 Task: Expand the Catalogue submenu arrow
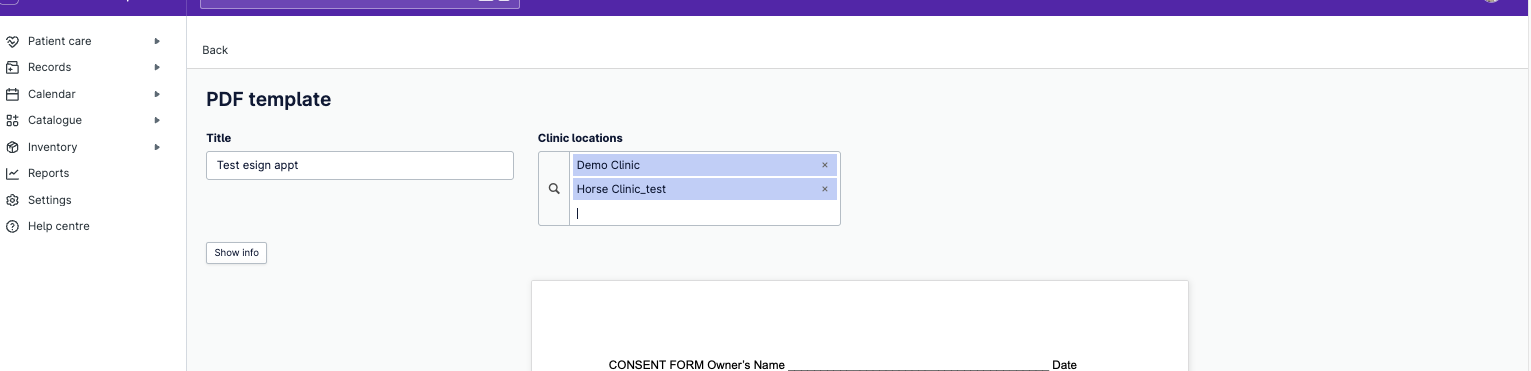[157, 120]
